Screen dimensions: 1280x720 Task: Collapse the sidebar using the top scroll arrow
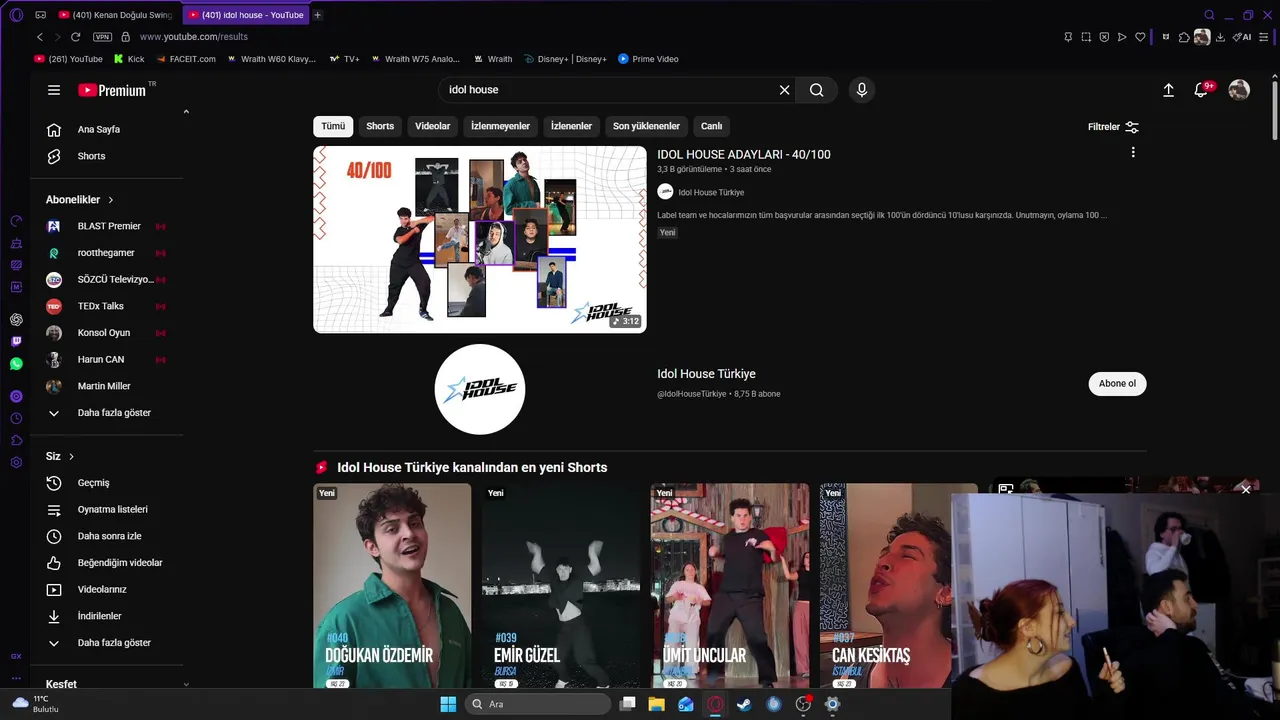click(x=186, y=112)
